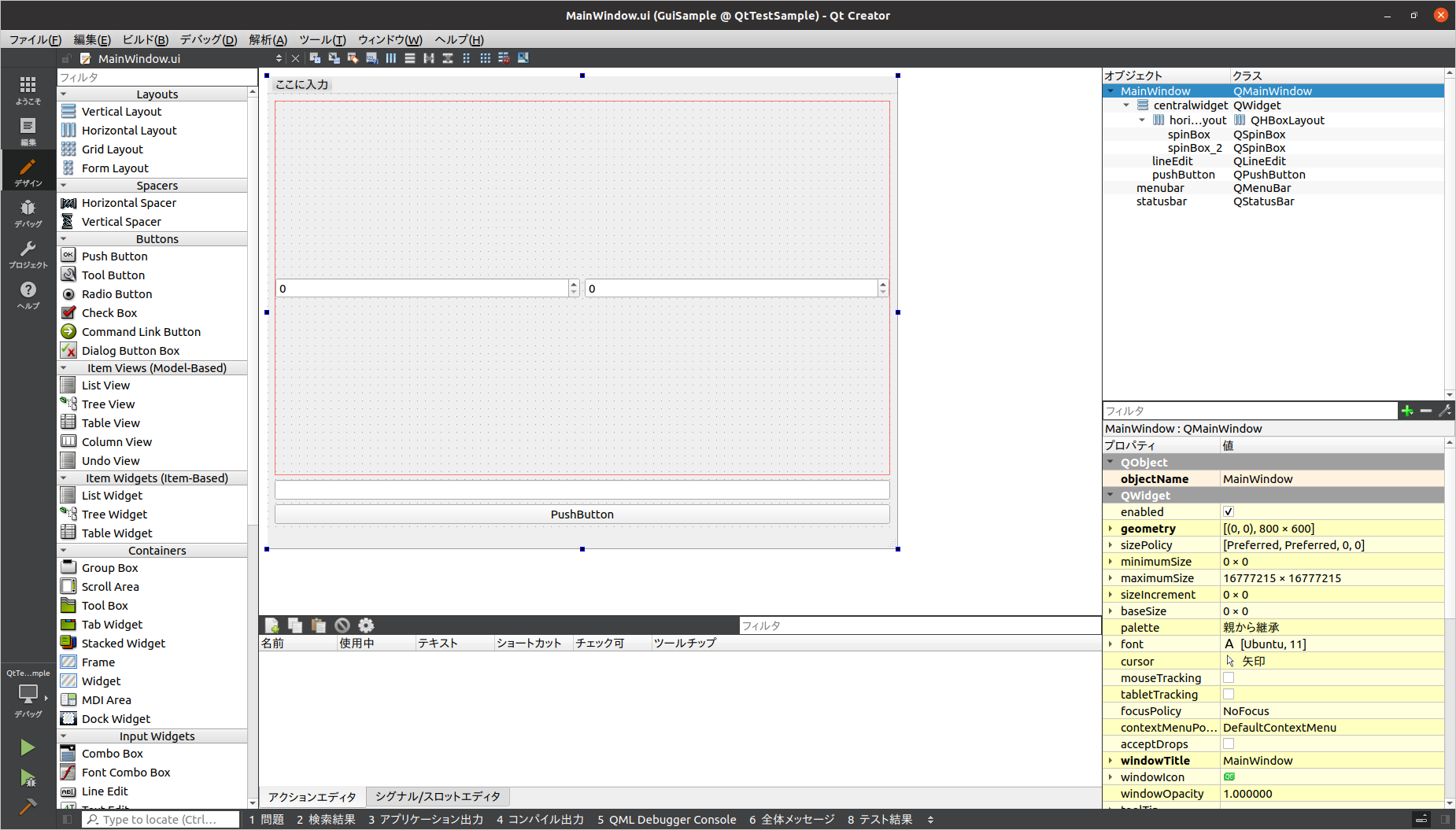Select the アクションエディタ tab
The image size is (1456, 830).
tap(312, 797)
